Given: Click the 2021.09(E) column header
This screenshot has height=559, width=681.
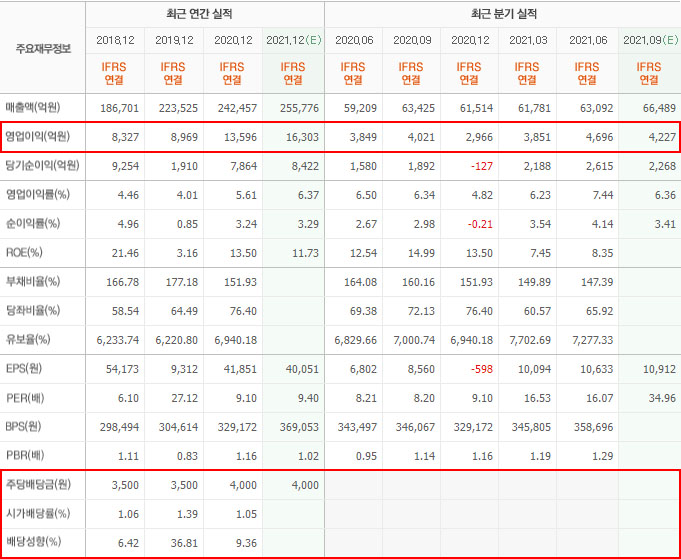Looking at the screenshot, I should [x=650, y=40].
